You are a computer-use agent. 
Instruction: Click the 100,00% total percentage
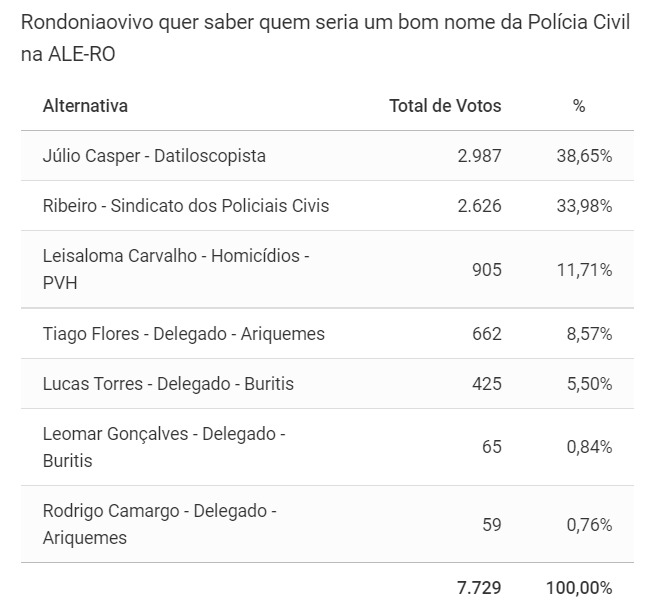point(579,588)
